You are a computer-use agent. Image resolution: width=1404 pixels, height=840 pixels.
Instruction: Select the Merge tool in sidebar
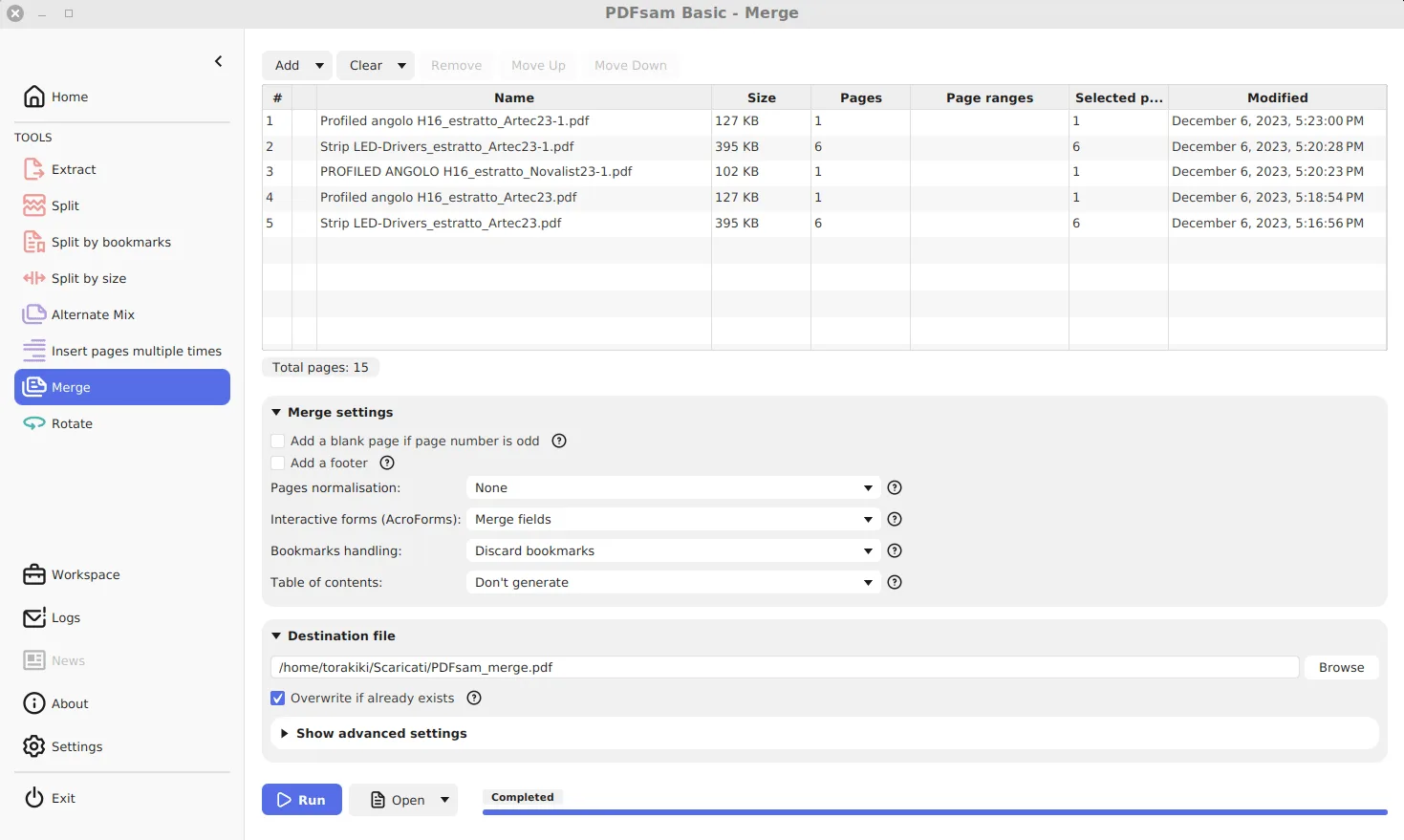point(122,387)
